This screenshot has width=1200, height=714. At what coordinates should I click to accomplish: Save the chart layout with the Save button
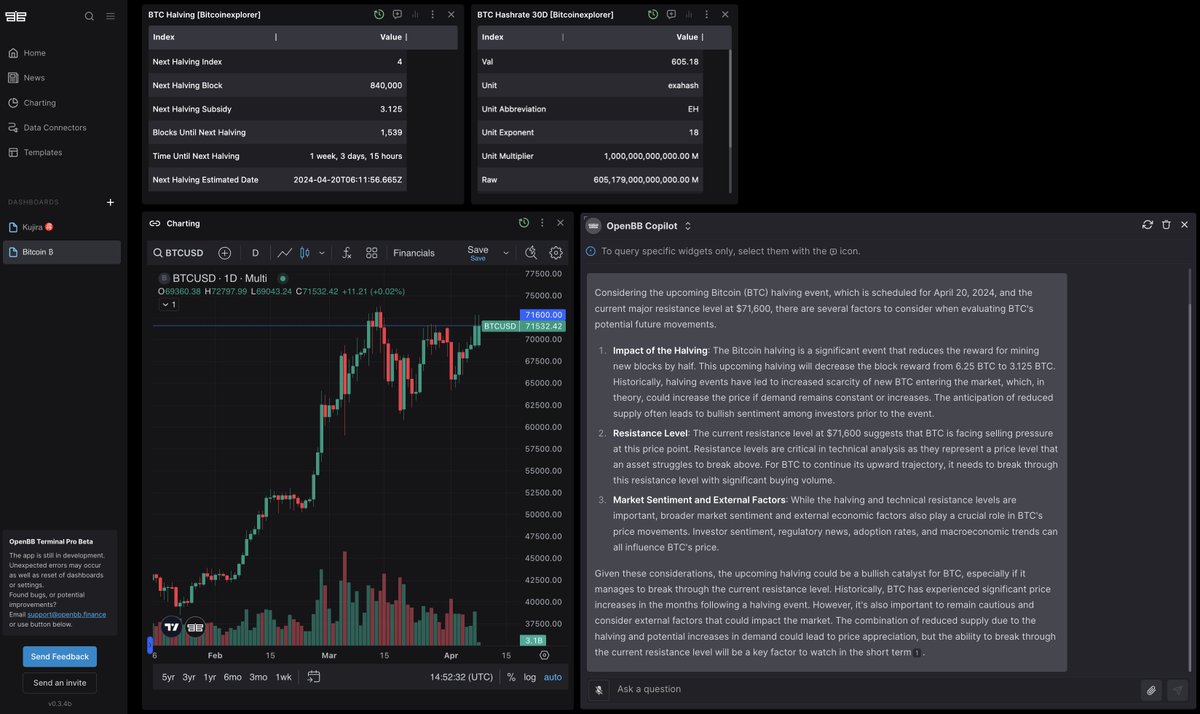coord(478,253)
